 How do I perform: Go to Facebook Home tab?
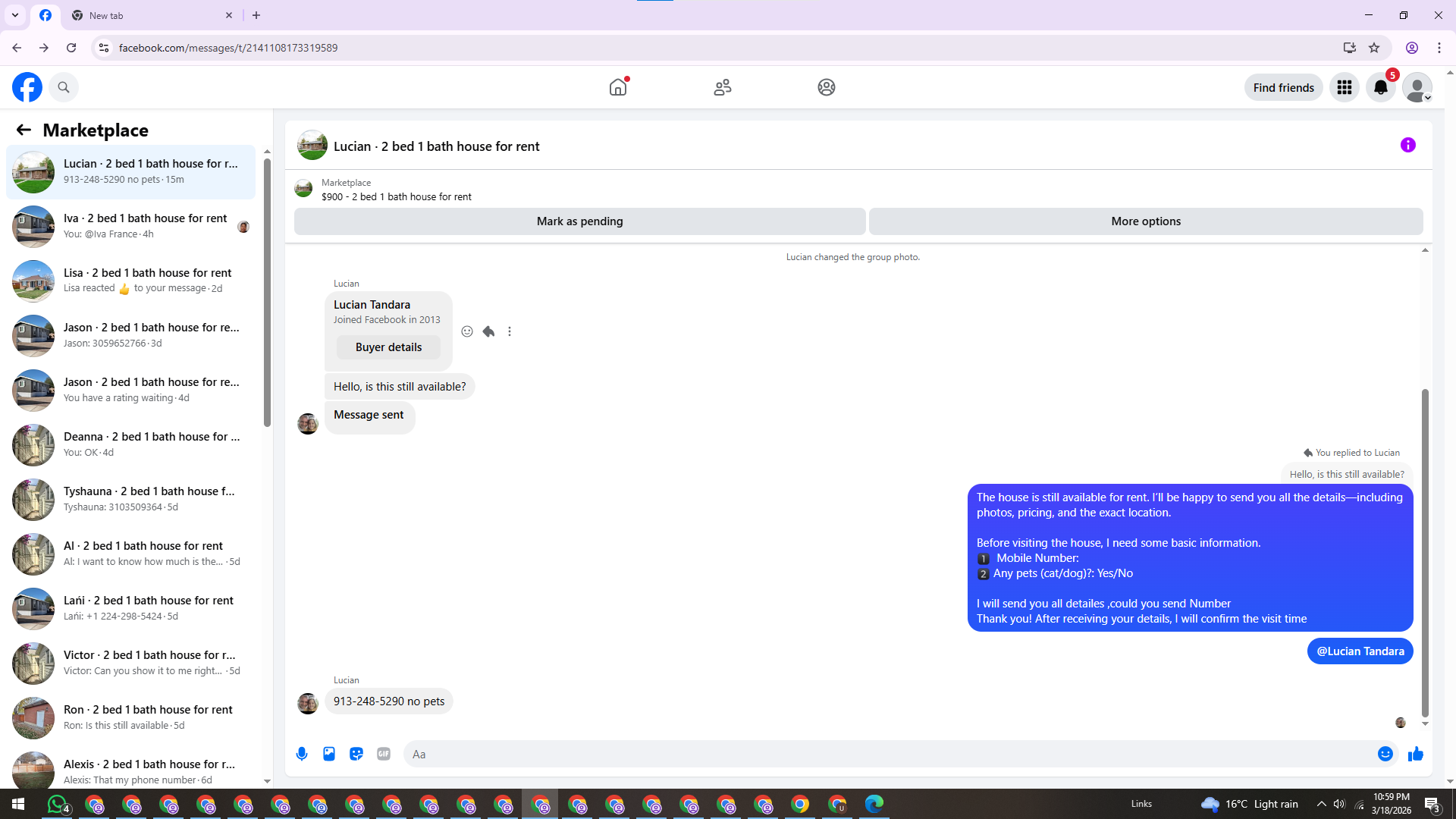coord(618,87)
